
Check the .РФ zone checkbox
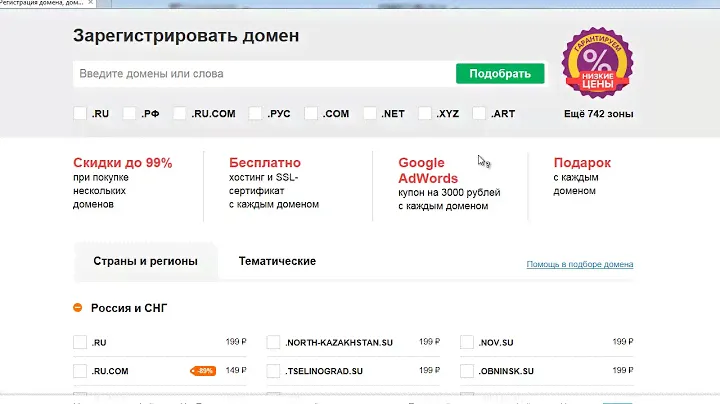[x=130, y=114]
